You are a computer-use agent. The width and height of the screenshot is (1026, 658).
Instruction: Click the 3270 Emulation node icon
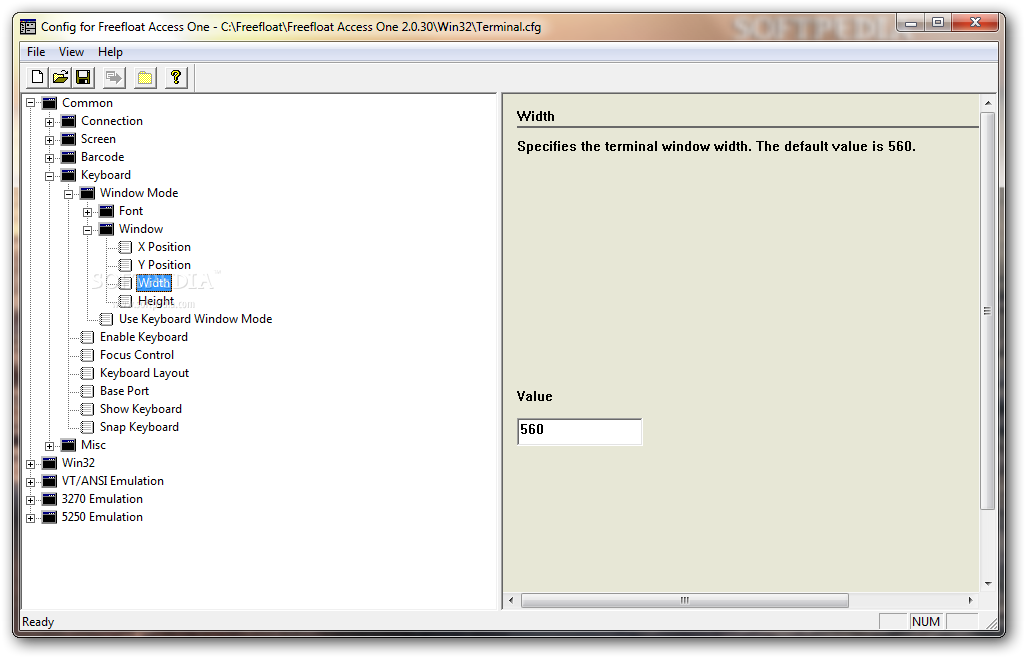49,499
